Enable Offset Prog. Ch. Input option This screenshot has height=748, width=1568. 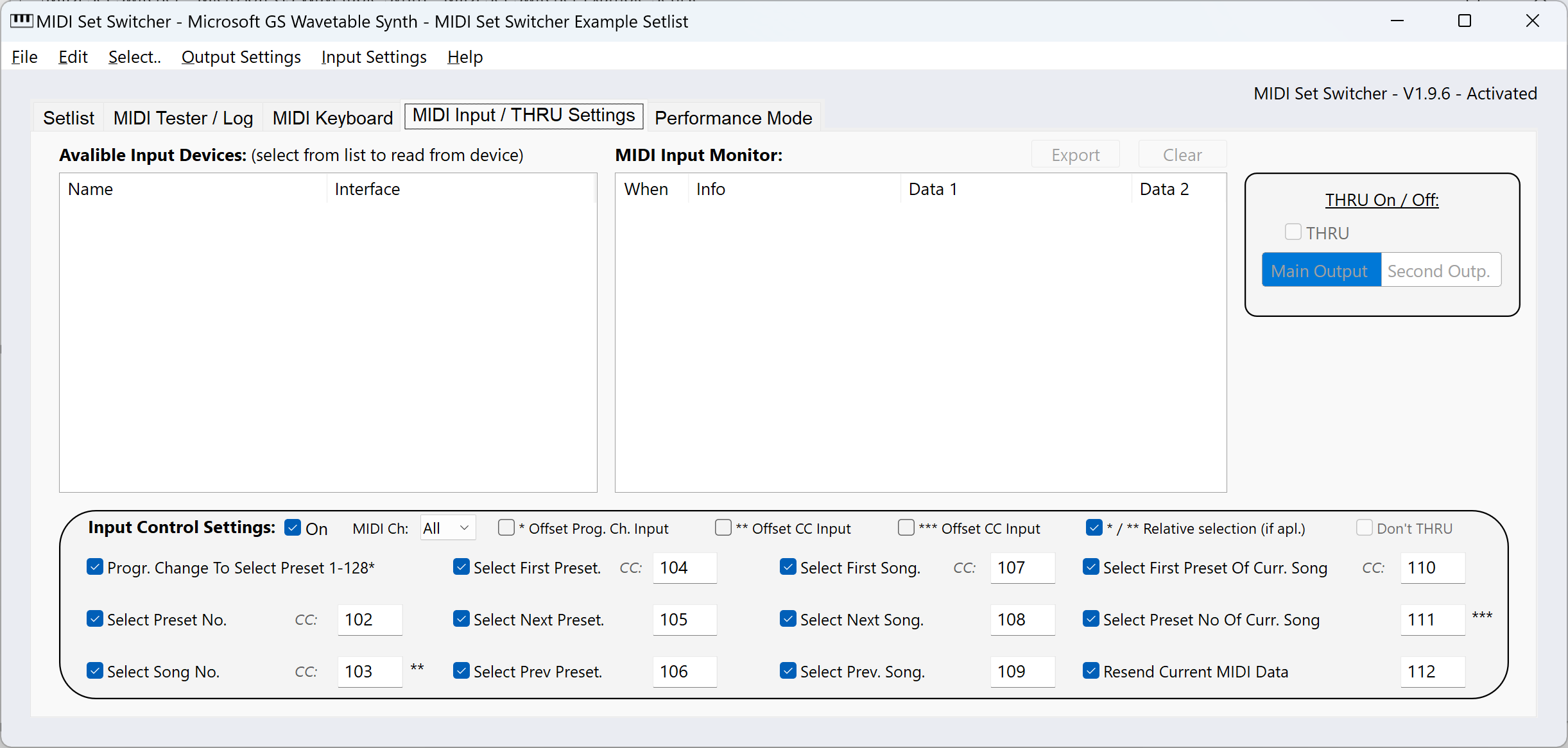click(x=506, y=528)
